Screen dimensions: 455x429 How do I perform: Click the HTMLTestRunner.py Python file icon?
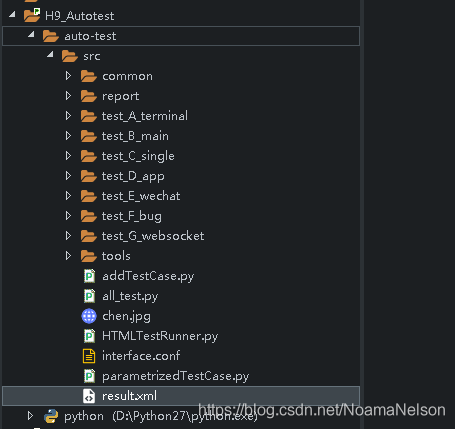(x=89, y=336)
